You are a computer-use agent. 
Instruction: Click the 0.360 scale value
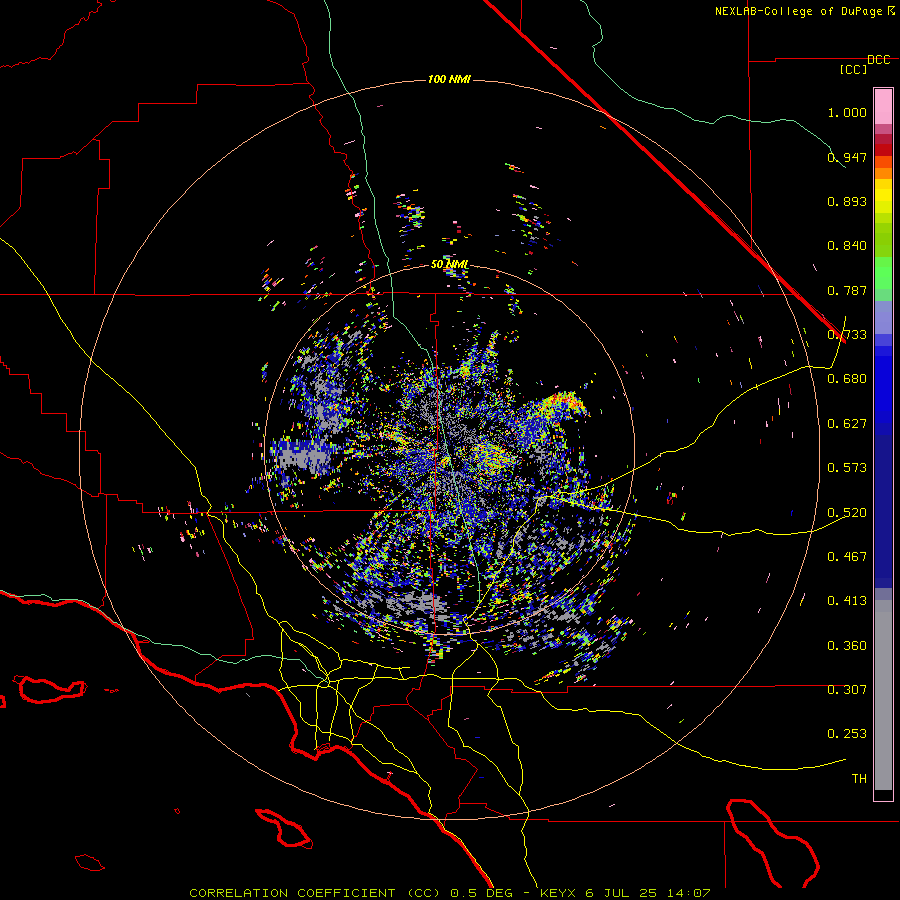[x=847, y=646]
